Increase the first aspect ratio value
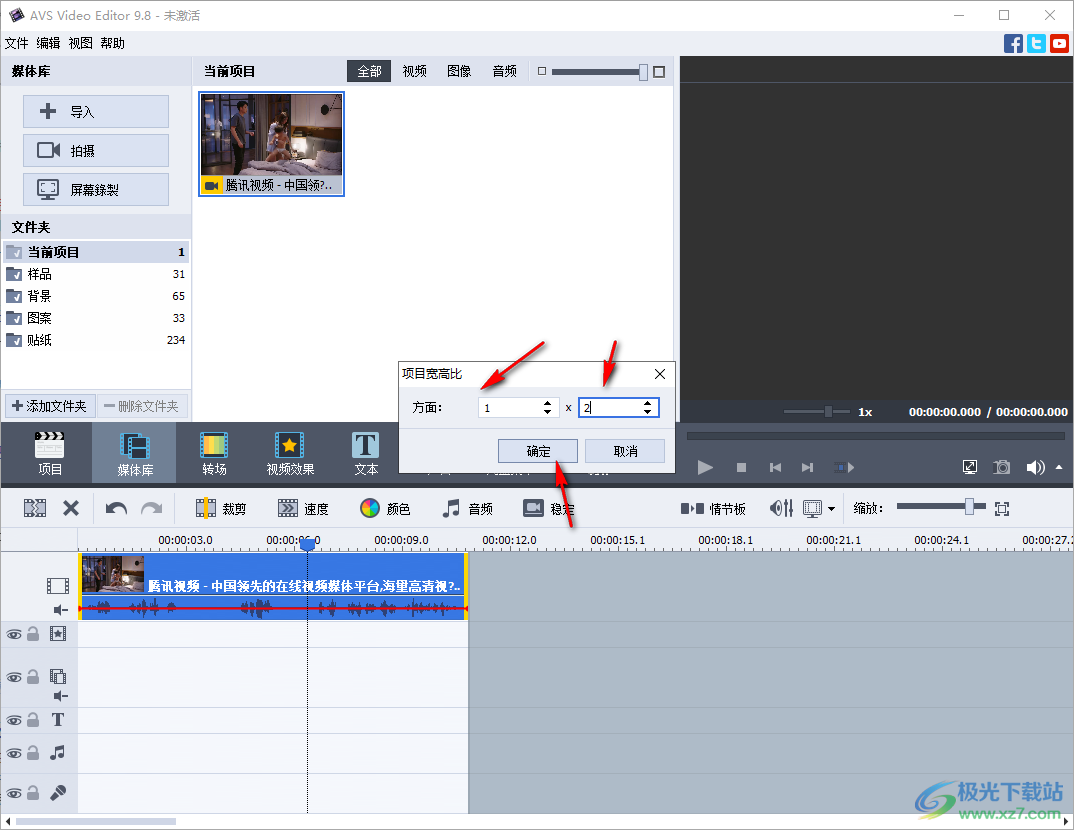The width and height of the screenshot is (1074, 830). pos(547,403)
